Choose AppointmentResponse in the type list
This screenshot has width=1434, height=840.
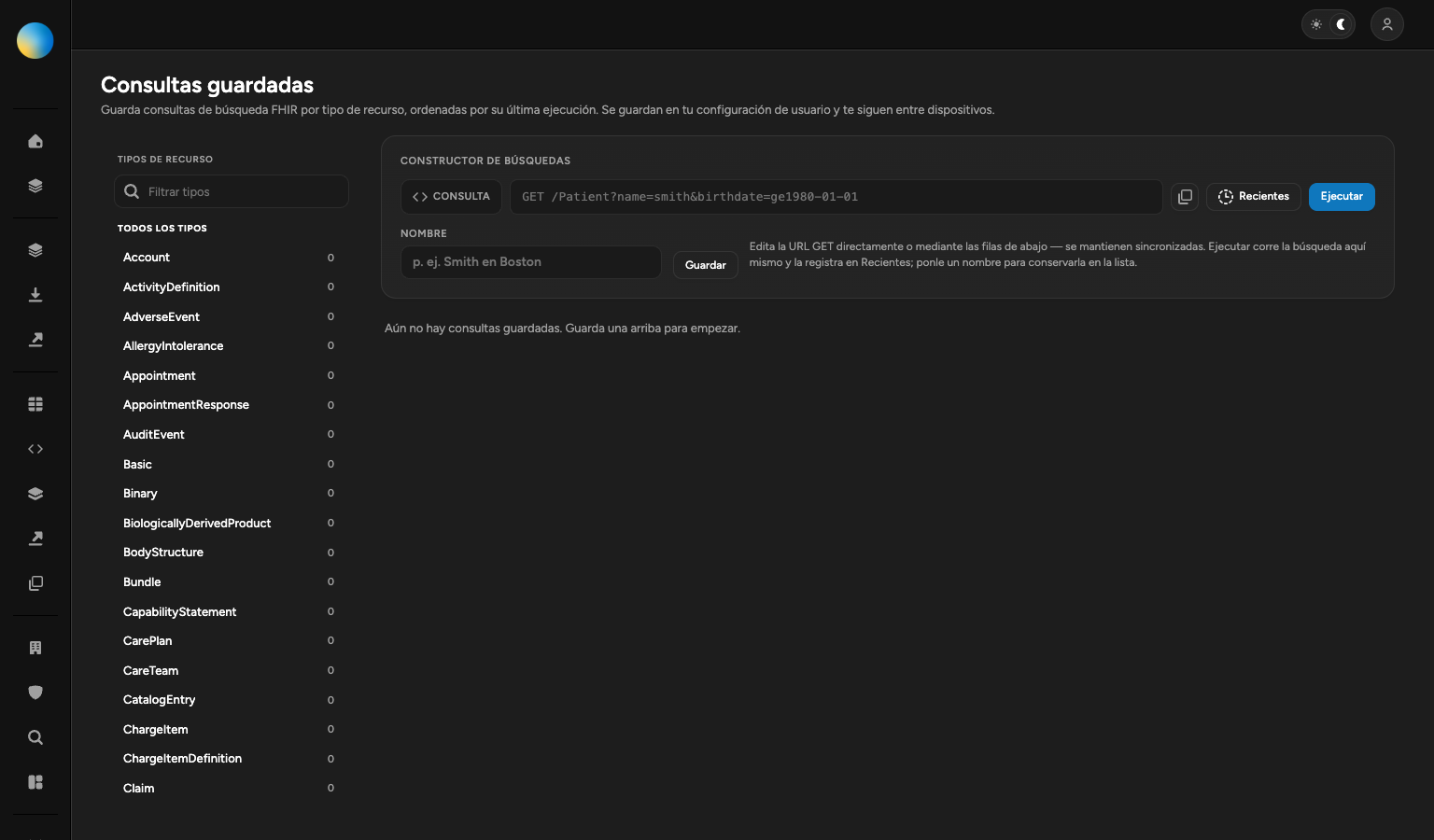(229, 405)
